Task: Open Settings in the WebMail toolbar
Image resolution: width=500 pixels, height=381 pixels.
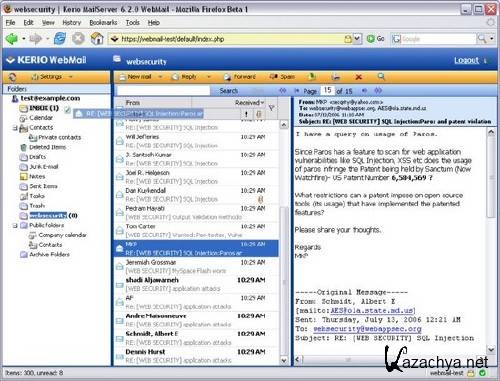Action: click(x=47, y=77)
